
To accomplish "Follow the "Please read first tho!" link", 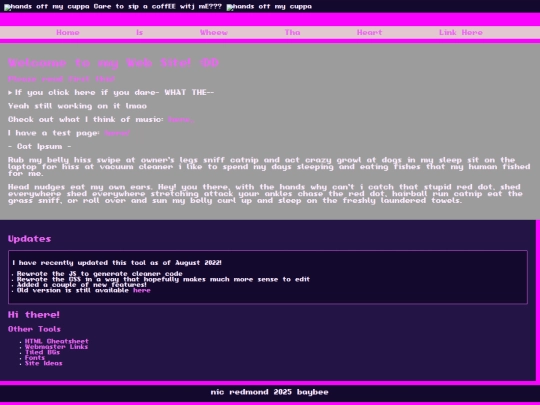I will click(x=62, y=79).
